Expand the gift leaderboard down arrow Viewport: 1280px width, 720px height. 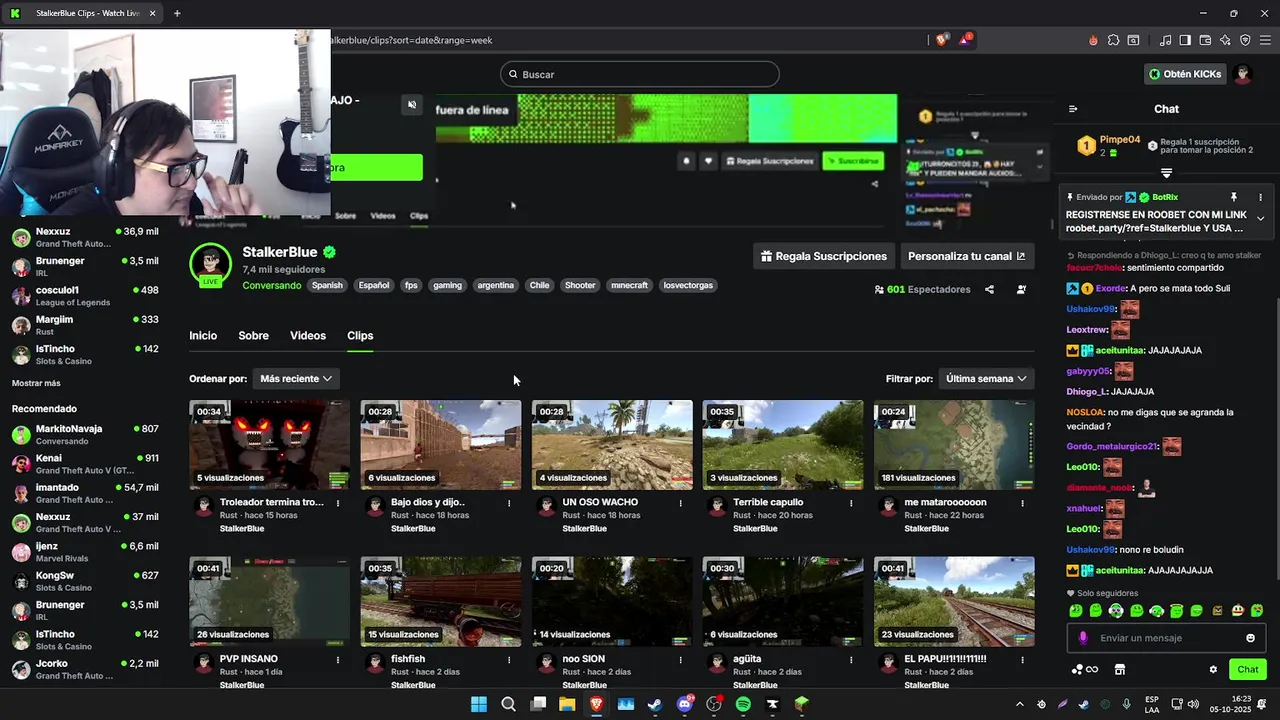1166,173
